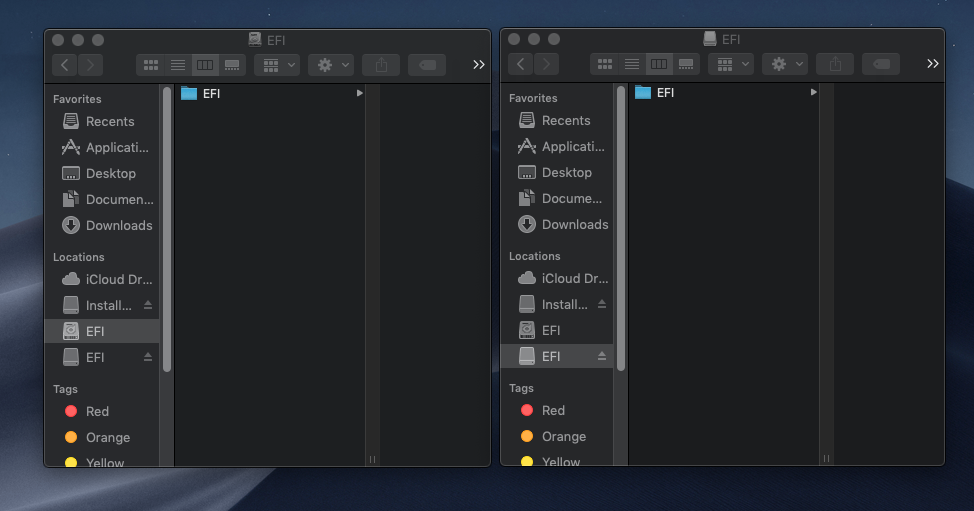This screenshot has height=511, width=974.
Task: Open Action gear menu in left window
Action: 331,65
